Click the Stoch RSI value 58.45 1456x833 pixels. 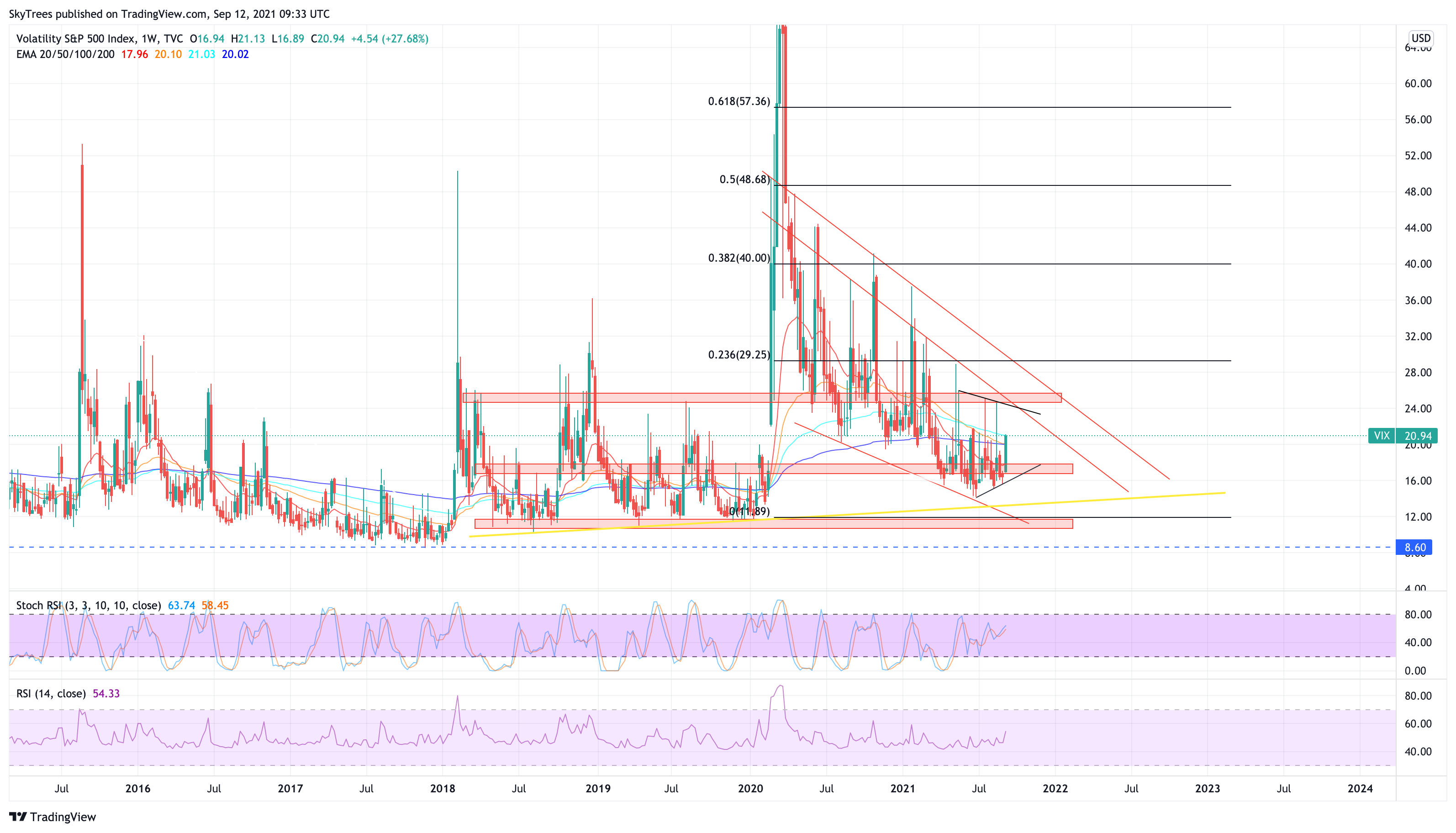[x=215, y=605]
